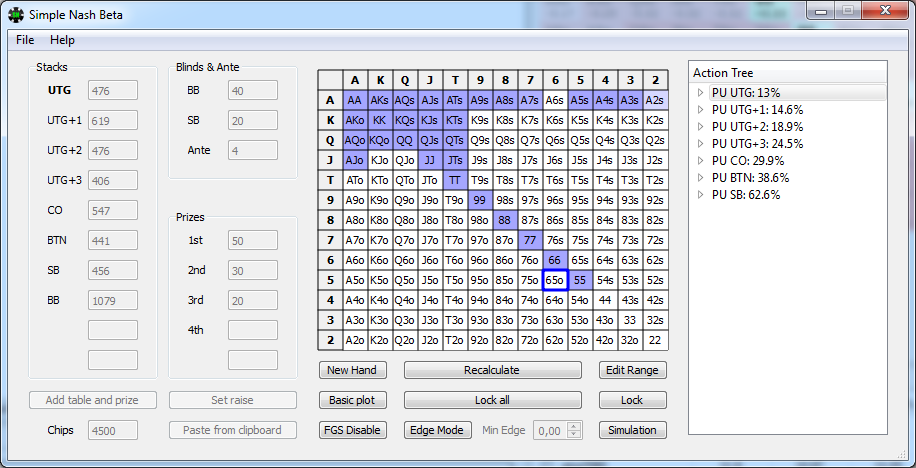Viewport: 916px width, 468px height.
Task: Open the Help menu
Action: click(x=62, y=40)
